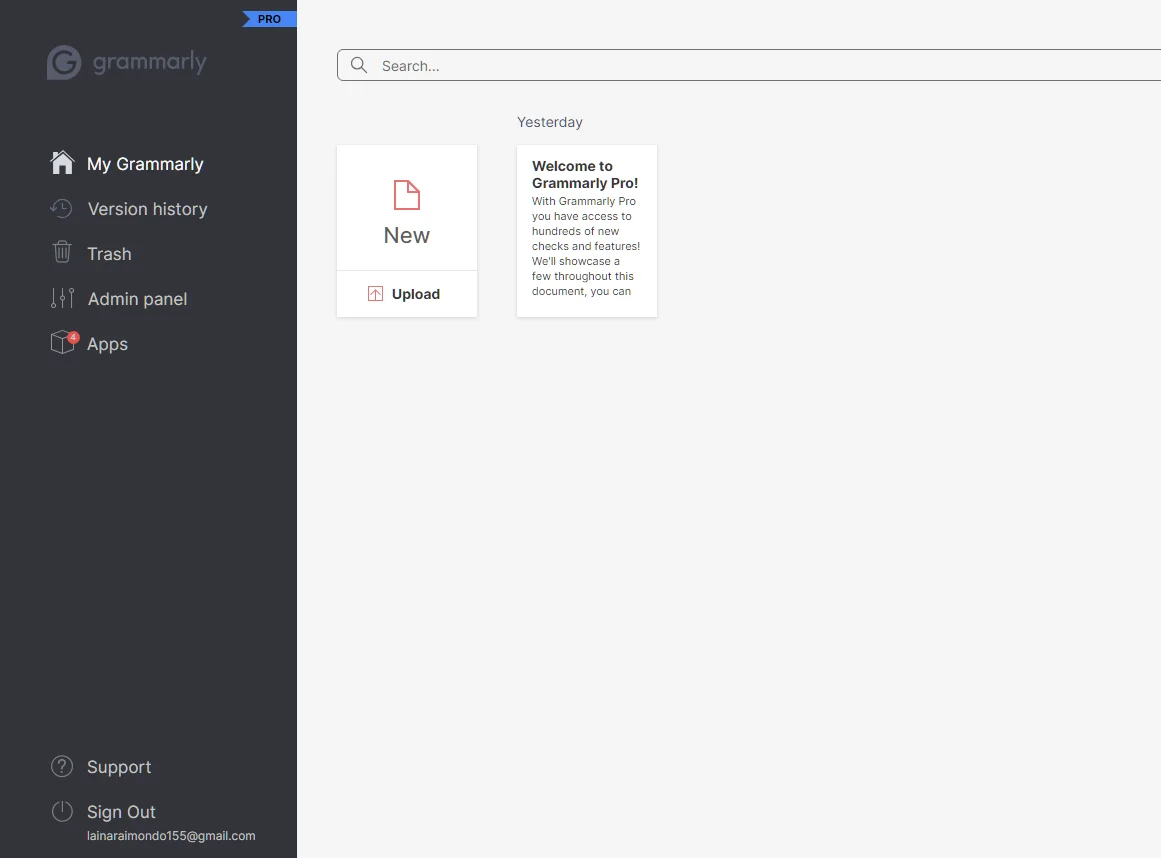Click Sign Out label

(x=121, y=812)
